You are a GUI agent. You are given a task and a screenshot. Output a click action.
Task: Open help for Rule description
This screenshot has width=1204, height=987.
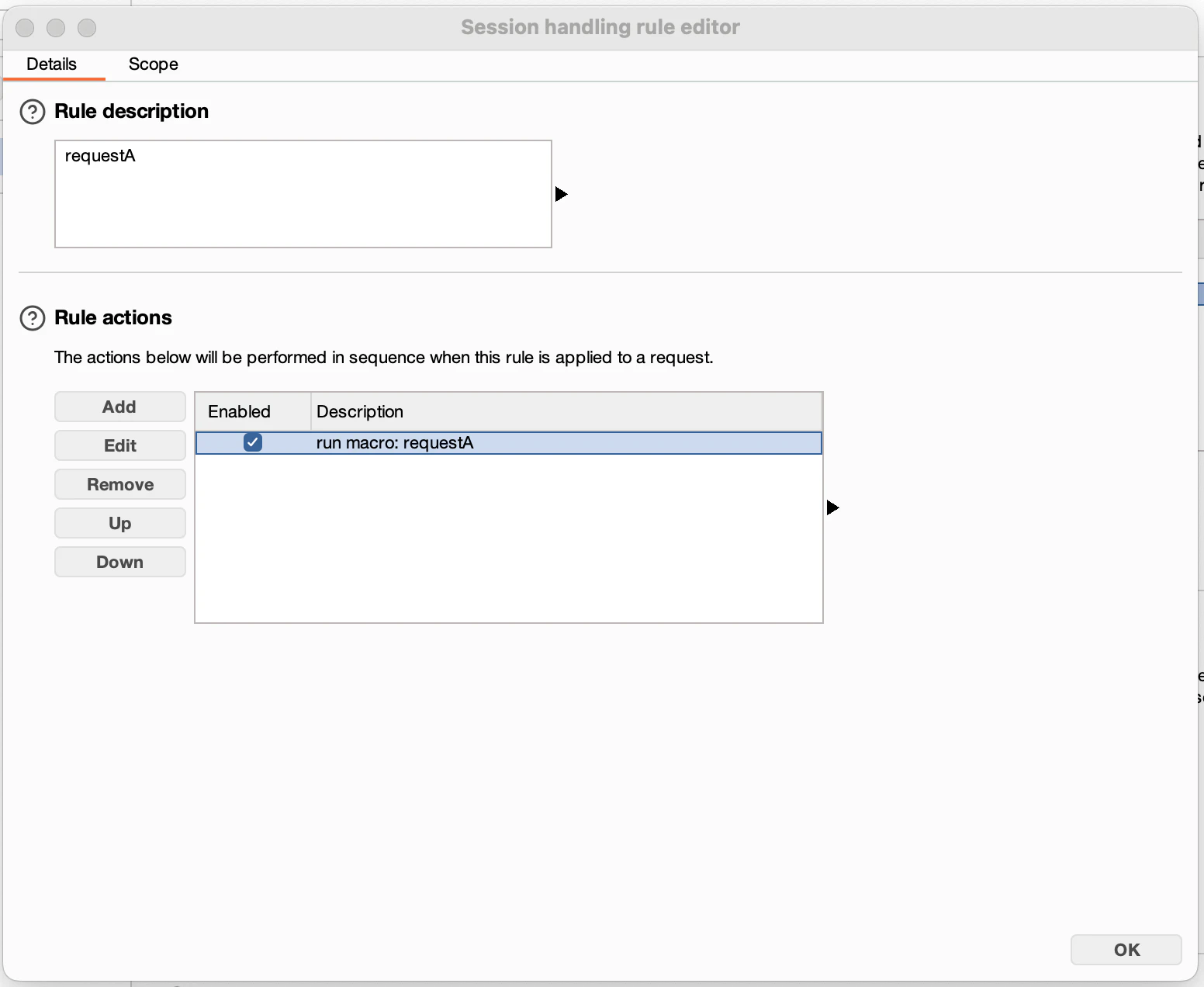[x=32, y=112]
